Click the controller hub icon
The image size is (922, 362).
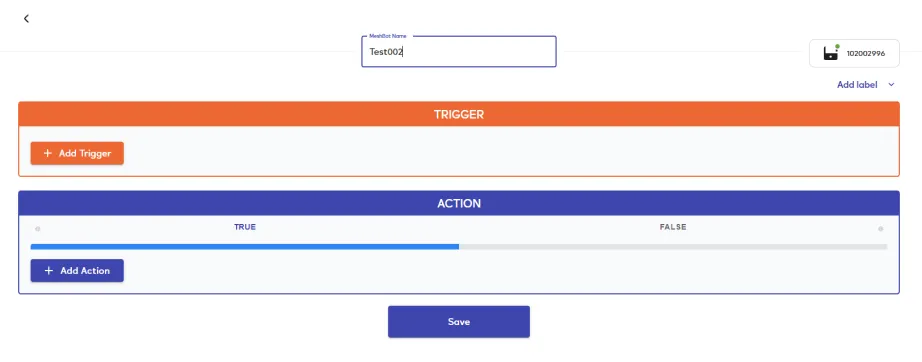[830, 54]
